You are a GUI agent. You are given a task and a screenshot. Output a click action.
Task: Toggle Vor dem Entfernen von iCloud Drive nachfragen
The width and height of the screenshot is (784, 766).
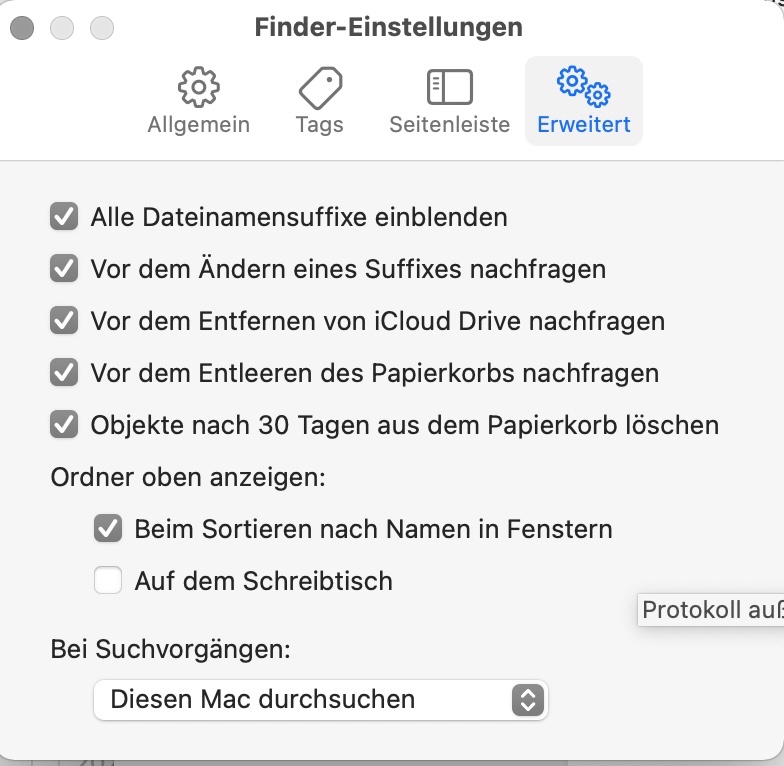pyautogui.click(x=64, y=320)
